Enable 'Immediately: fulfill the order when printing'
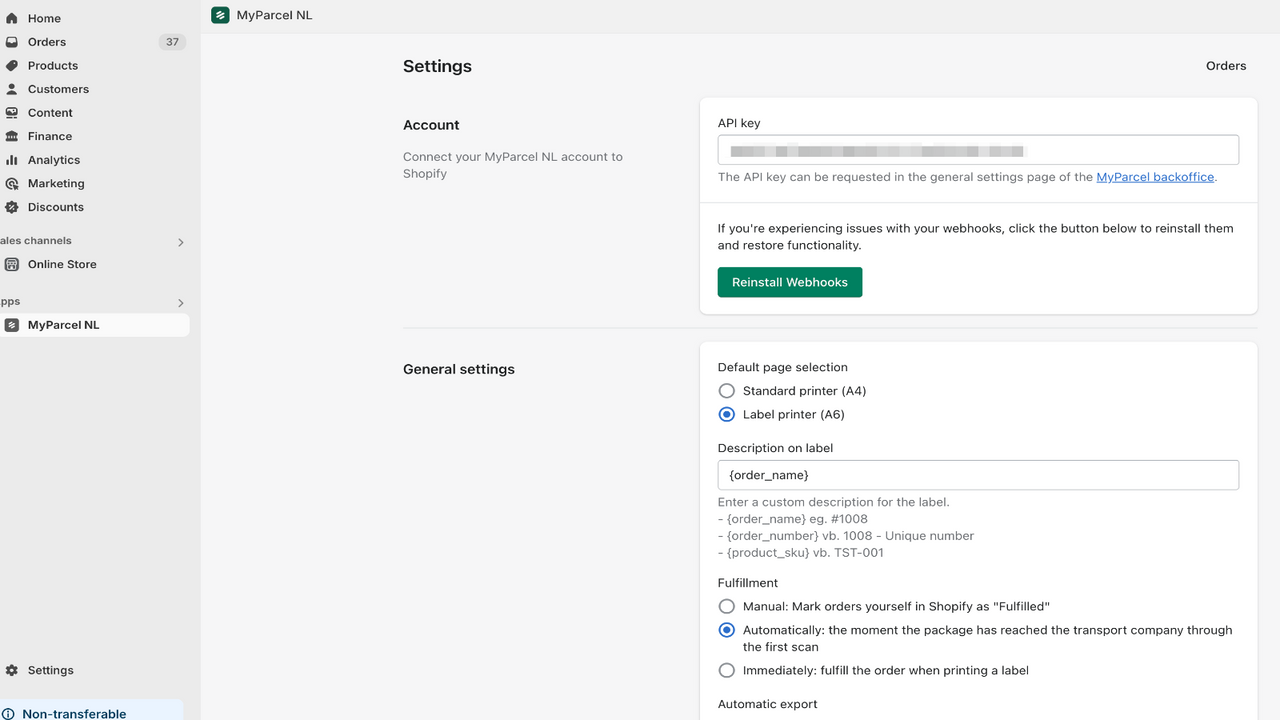 click(x=726, y=670)
